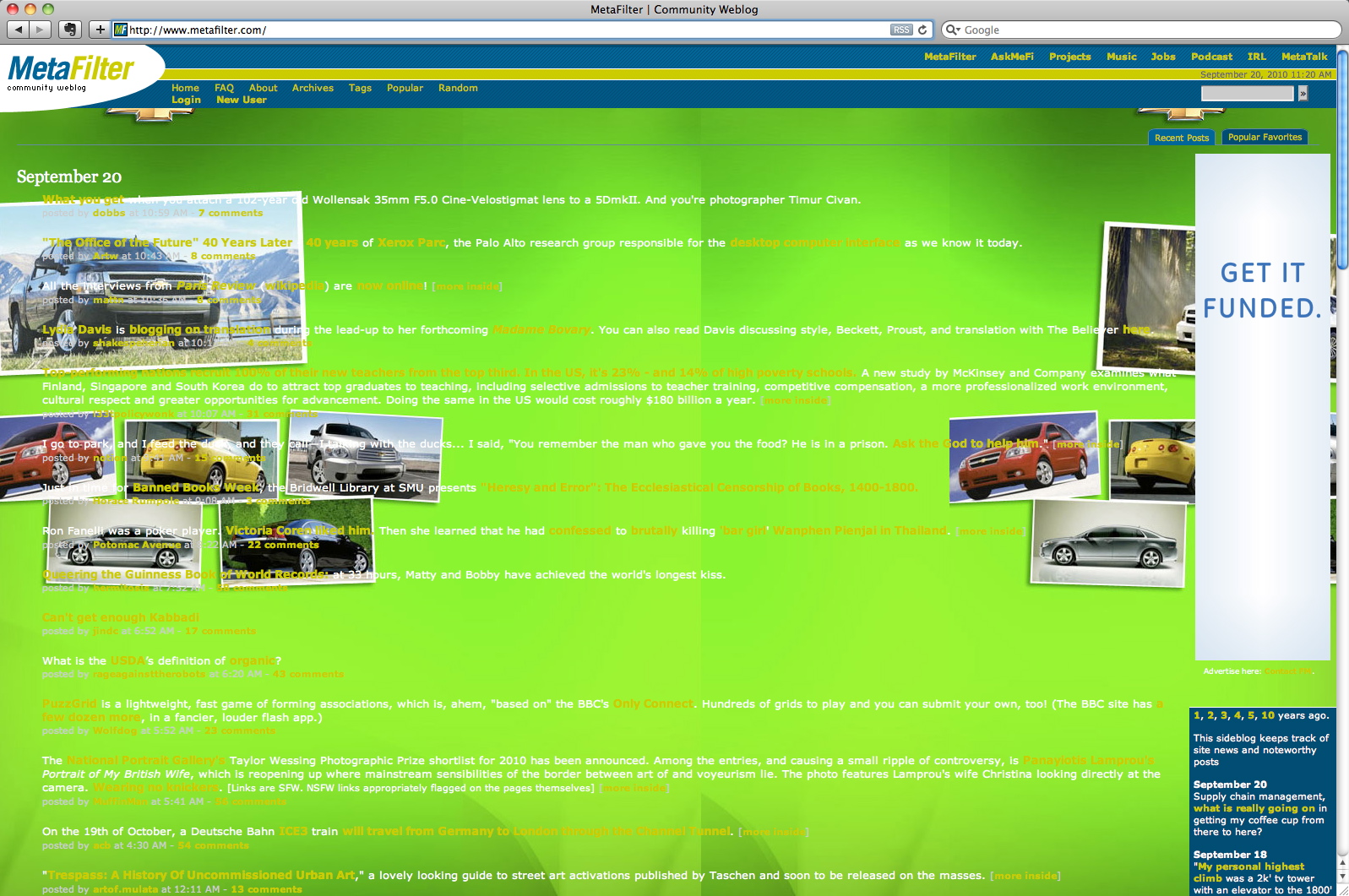
Task: Click the browser Forward arrow button
Action: 40,30
